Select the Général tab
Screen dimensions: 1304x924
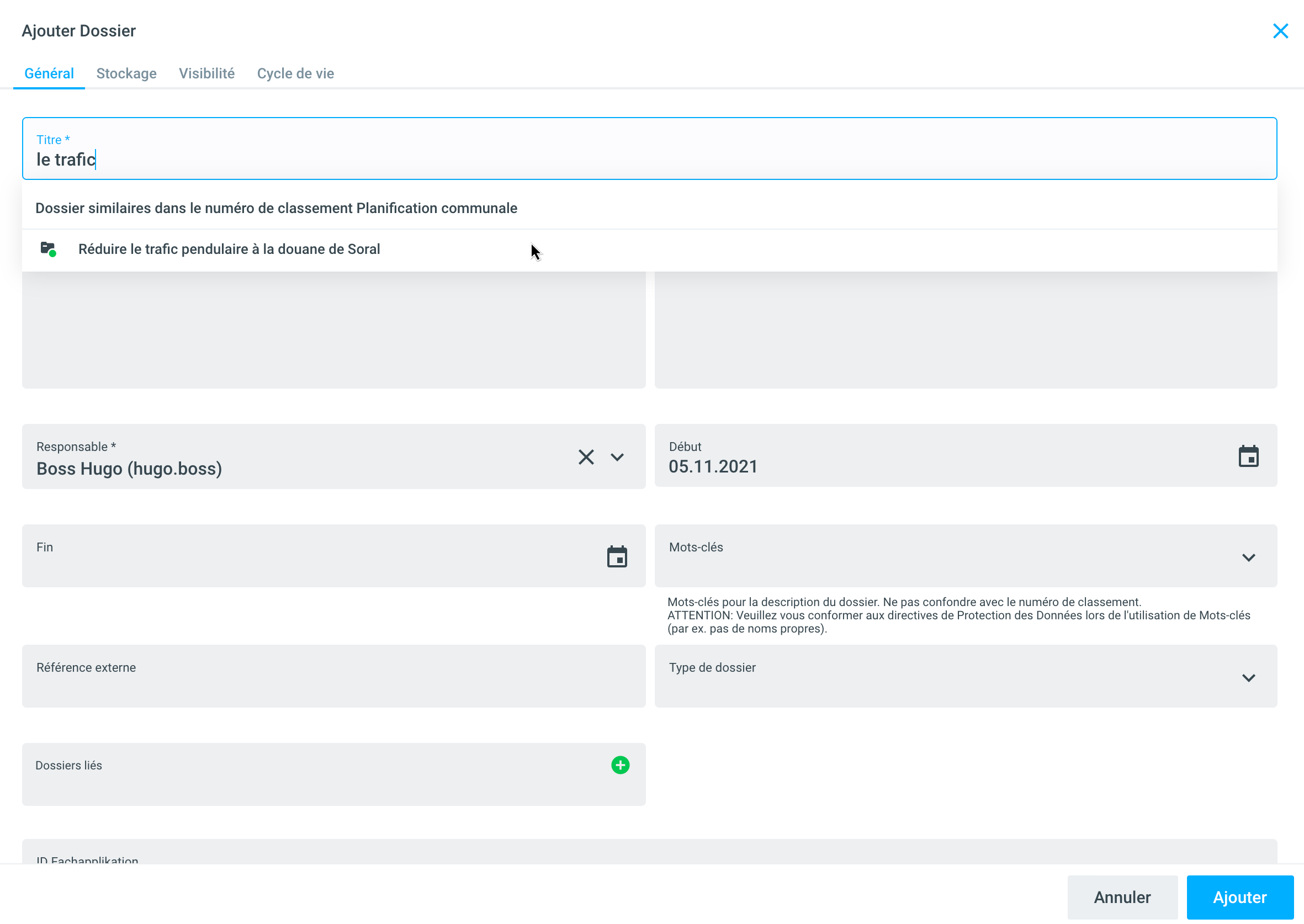(x=49, y=73)
